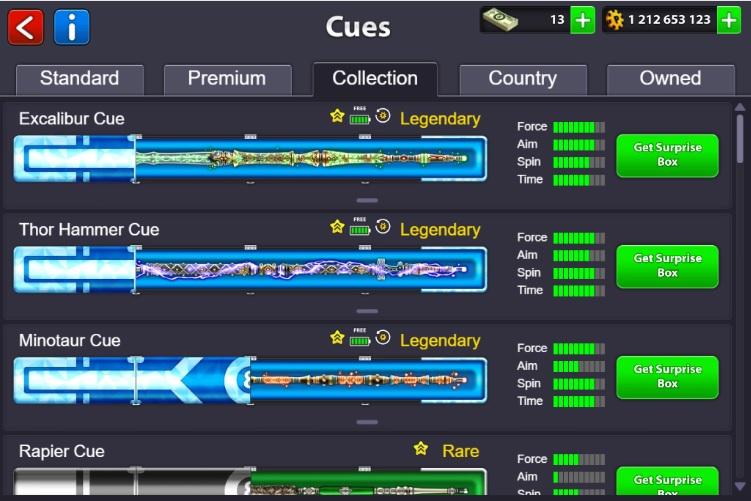
Task: Click the Minotaur Cue coin-return icon
Action: click(x=383, y=337)
